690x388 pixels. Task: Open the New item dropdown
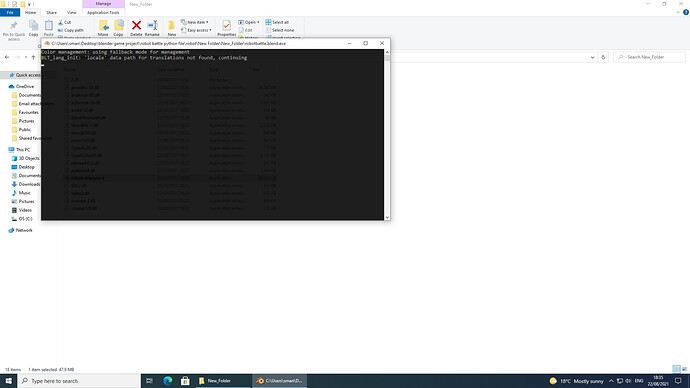195,22
